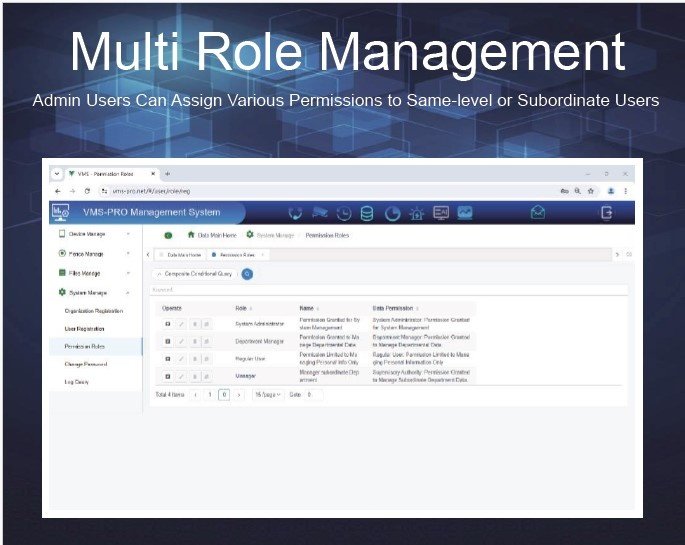
Task: Click the logout icon at header right
Action: (606, 212)
